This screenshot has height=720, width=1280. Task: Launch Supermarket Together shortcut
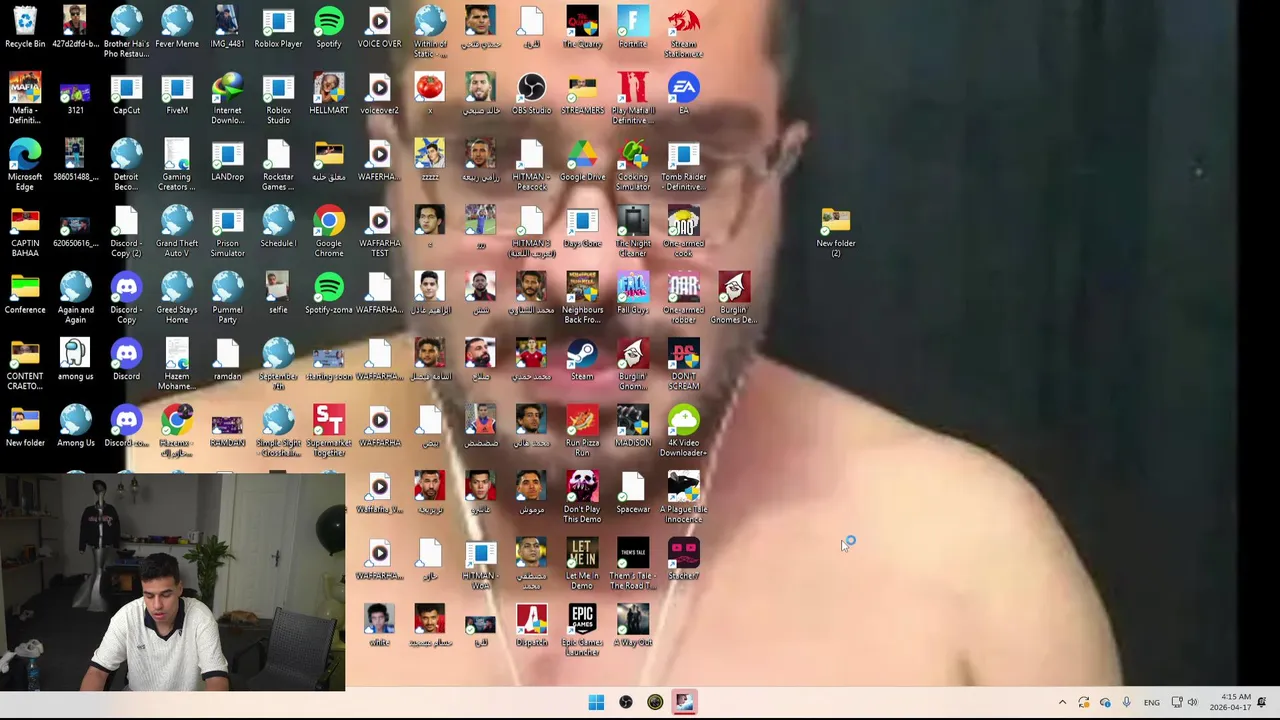(328, 431)
